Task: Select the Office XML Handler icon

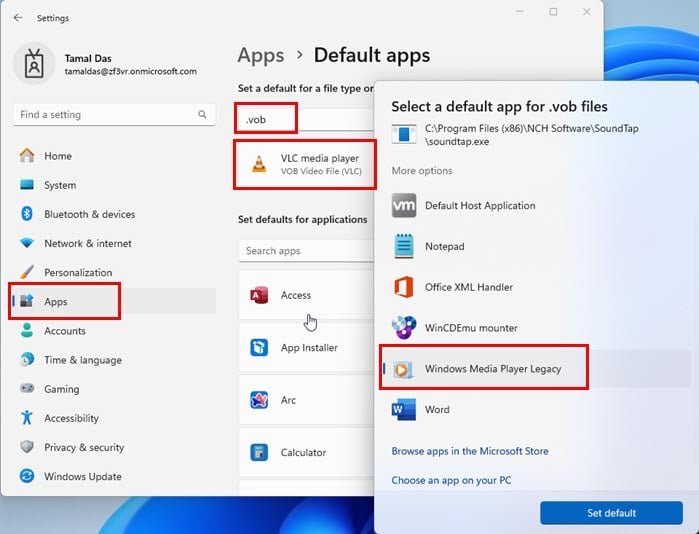Action: click(x=404, y=287)
